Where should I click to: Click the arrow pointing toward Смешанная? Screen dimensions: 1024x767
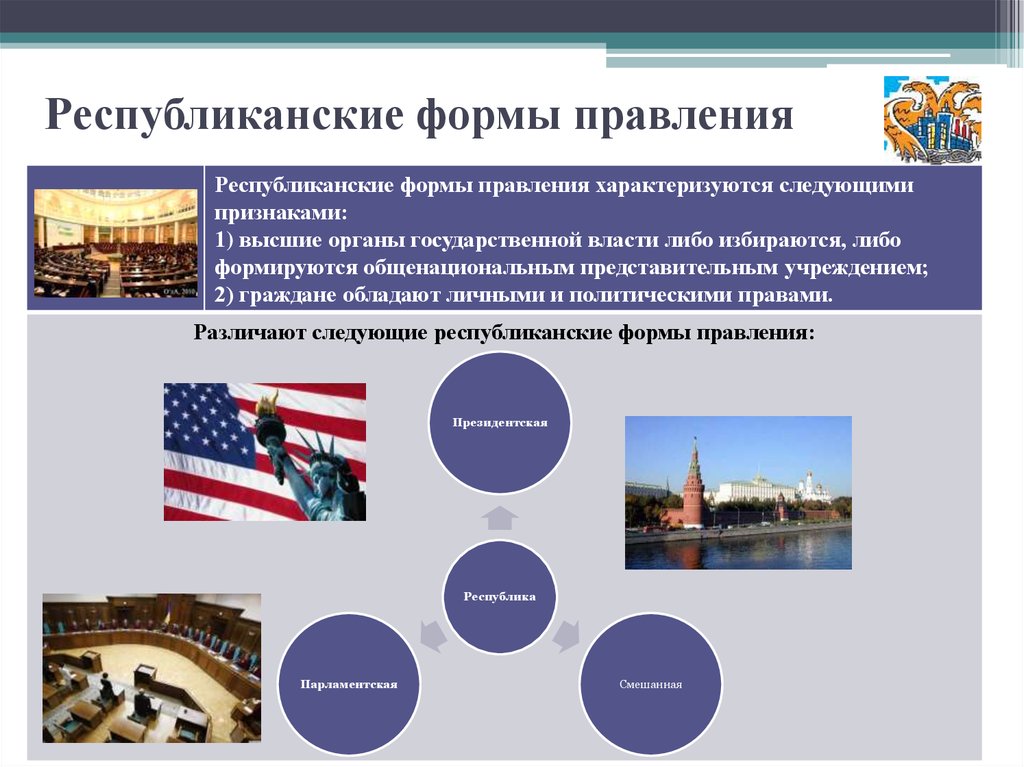pyautogui.click(x=566, y=635)
